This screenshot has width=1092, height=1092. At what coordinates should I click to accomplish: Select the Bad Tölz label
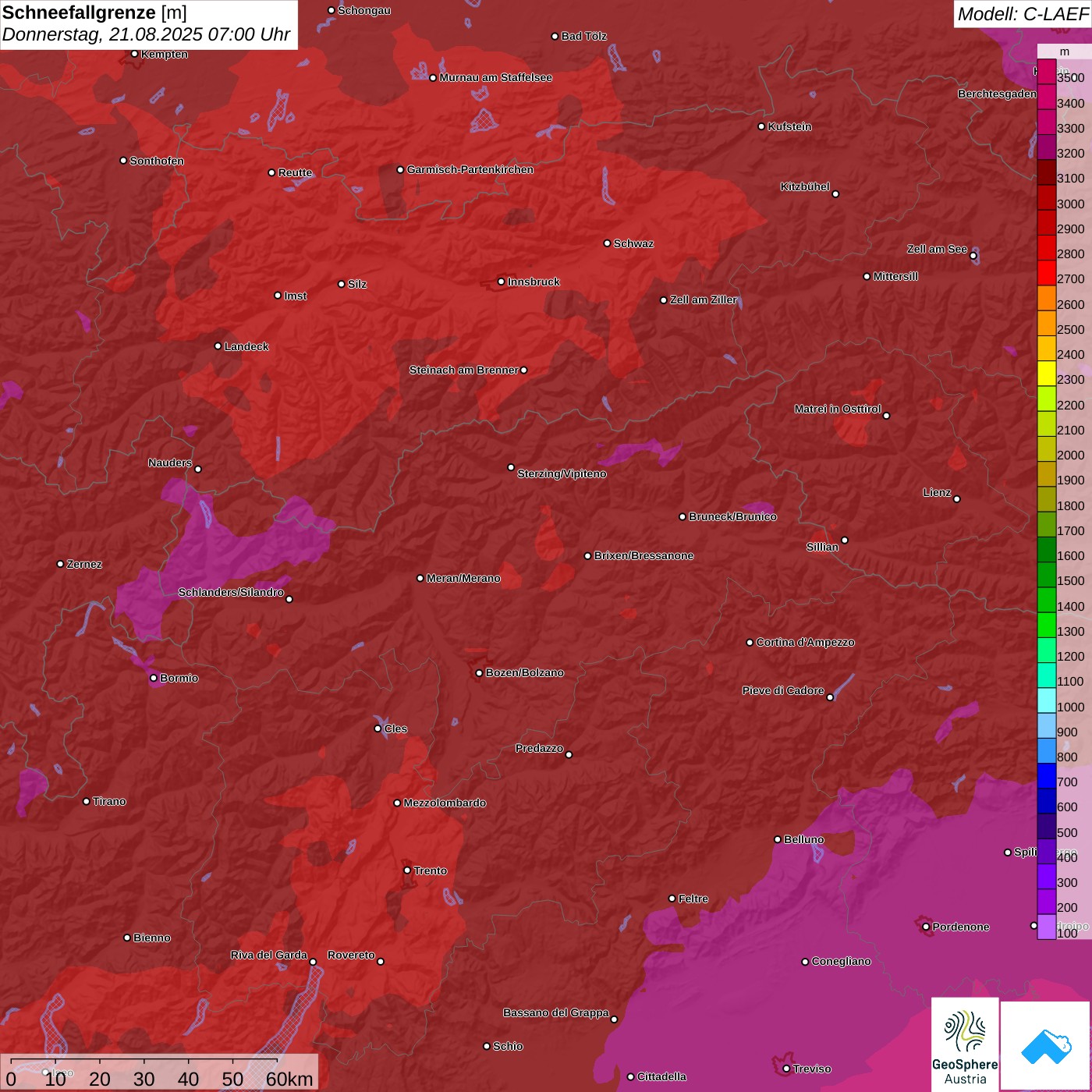(584, 37)
